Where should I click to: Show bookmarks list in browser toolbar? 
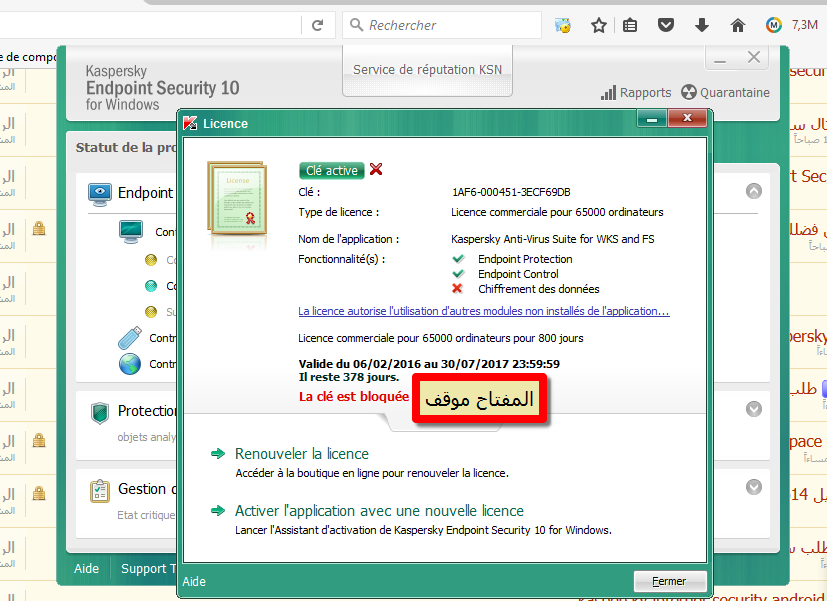click(630, 25)
